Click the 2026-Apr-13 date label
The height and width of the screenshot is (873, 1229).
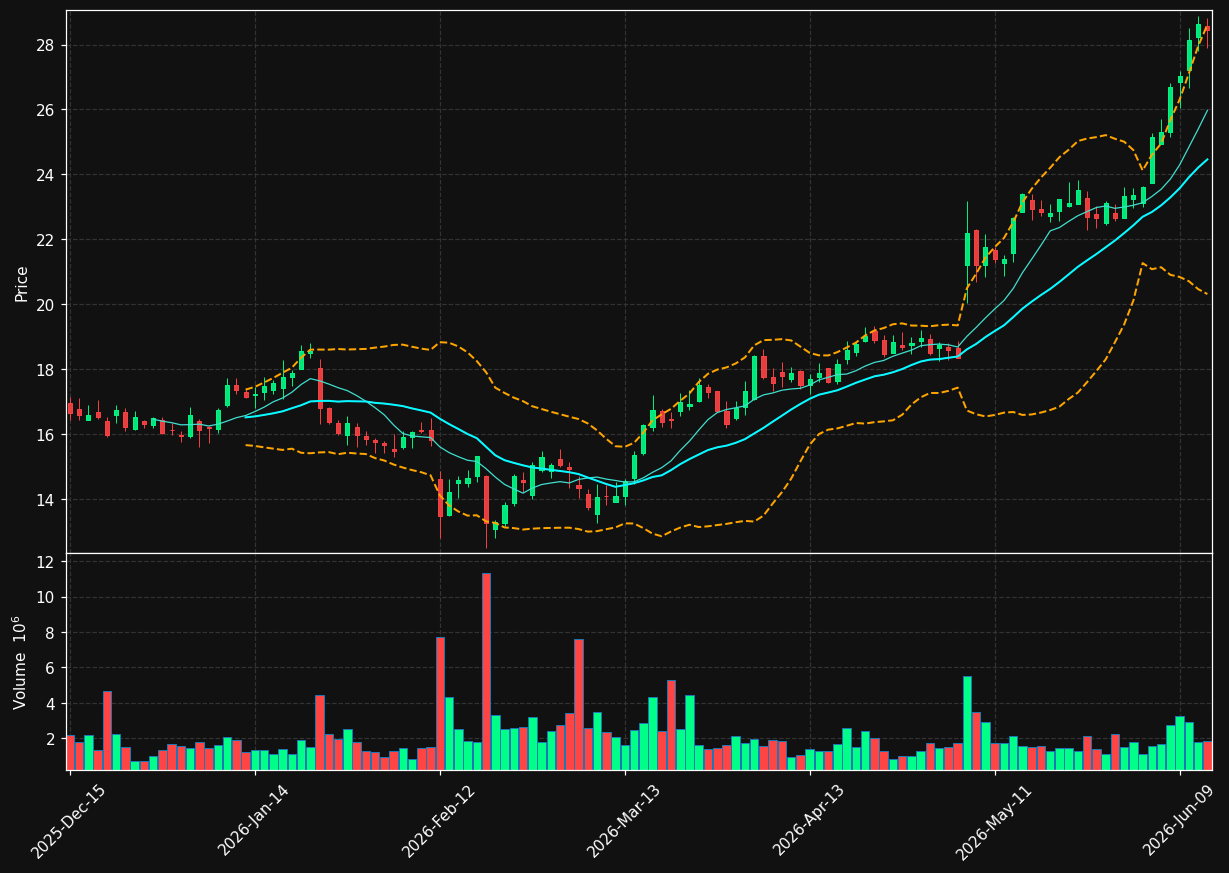[x=808, y=821]
